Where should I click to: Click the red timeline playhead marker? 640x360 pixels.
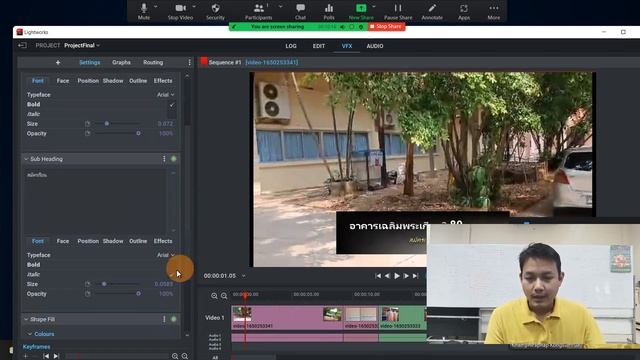click(x=245, y=295)
